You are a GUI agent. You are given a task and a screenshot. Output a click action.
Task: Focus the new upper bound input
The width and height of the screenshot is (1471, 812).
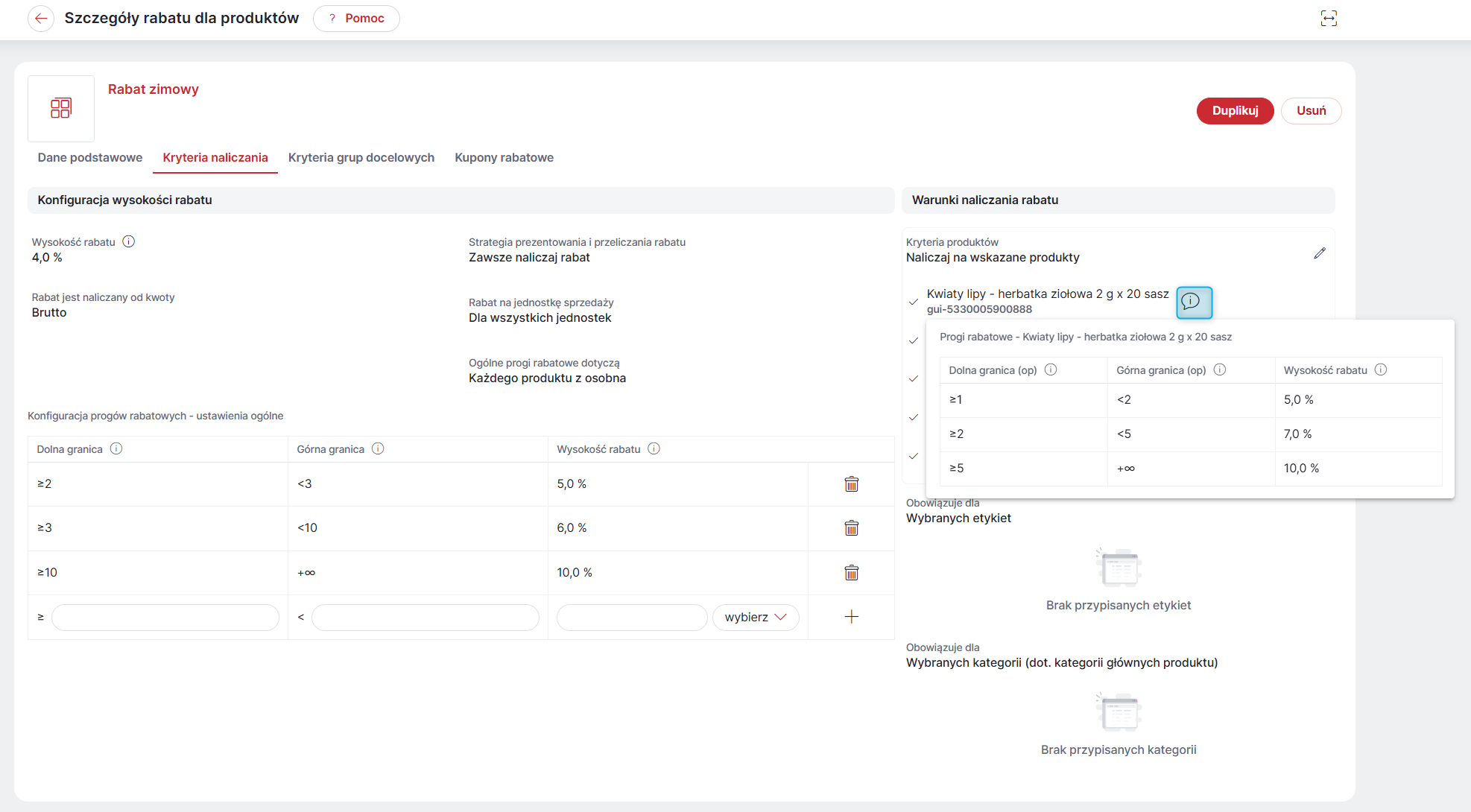tap(426, 618)
